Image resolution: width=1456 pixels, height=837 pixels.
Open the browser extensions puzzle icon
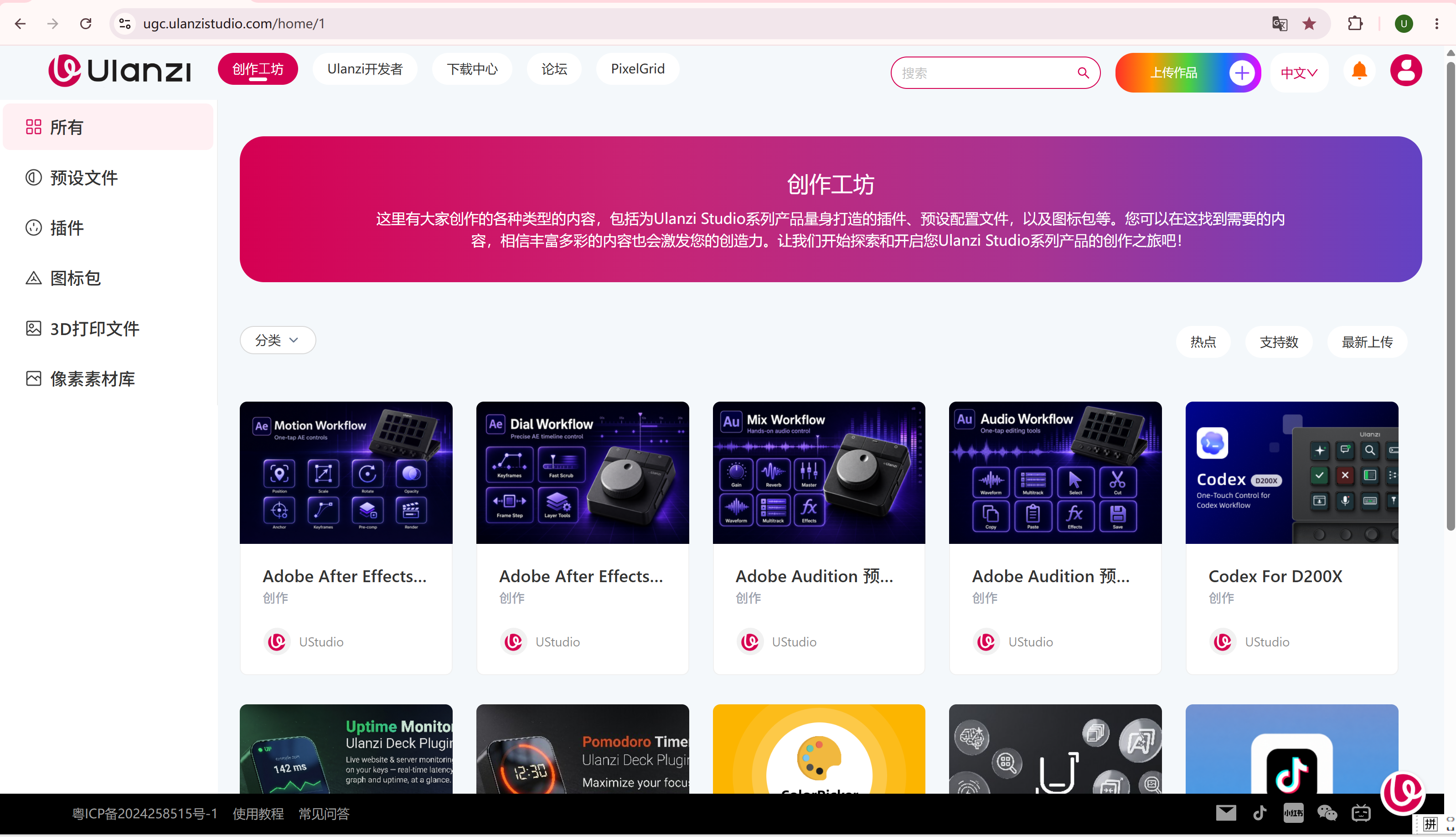[1355, 24]
